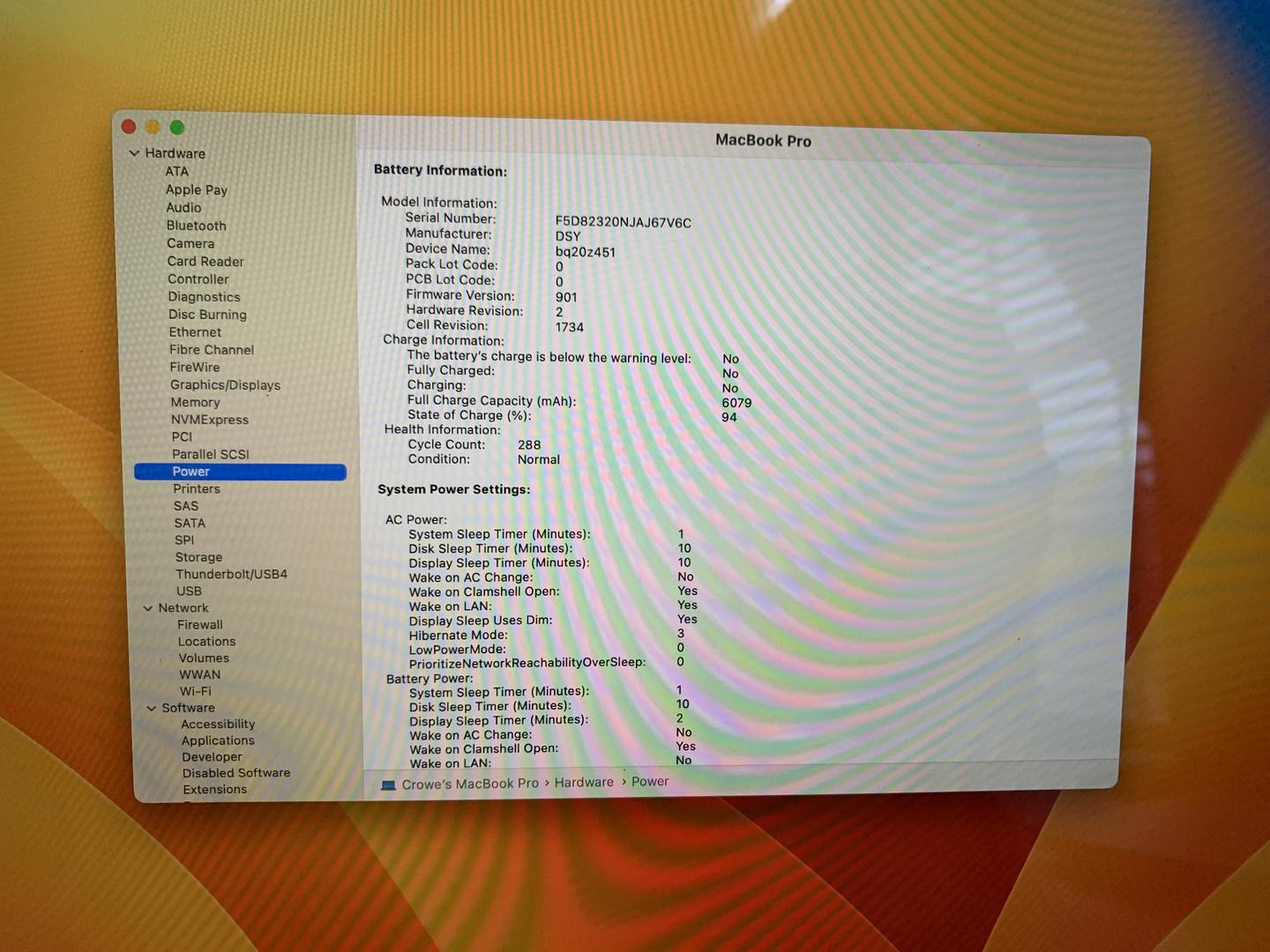Select the highlighted Power entry

pyautogui.click(x=240, y=472)
